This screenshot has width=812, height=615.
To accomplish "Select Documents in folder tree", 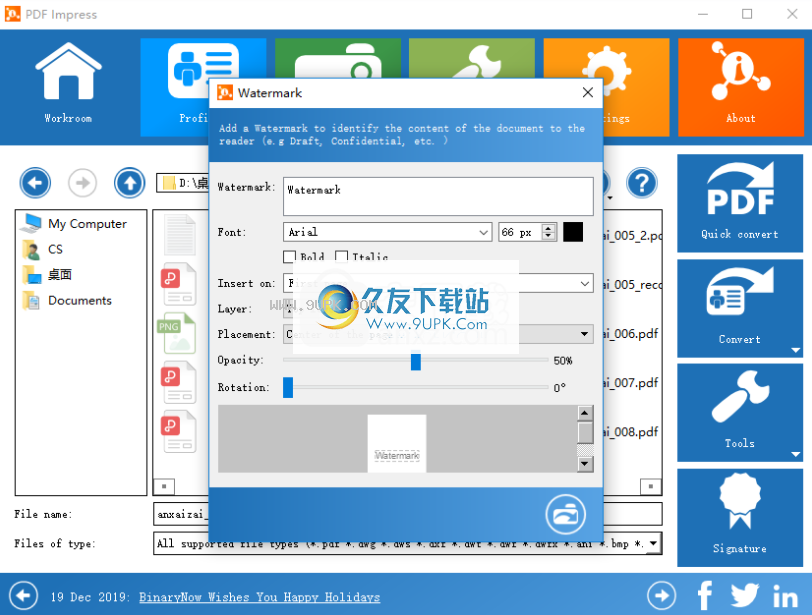I will coord(68,301).
